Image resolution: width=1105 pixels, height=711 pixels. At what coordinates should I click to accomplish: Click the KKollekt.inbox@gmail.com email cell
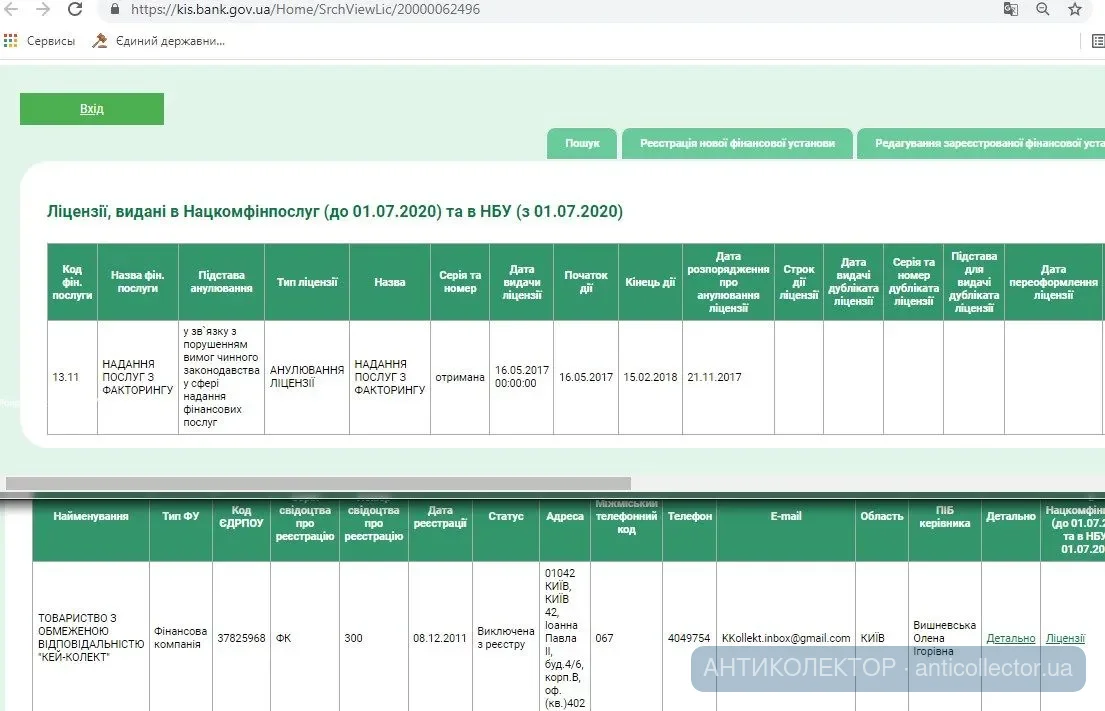(x=786, y=638)
